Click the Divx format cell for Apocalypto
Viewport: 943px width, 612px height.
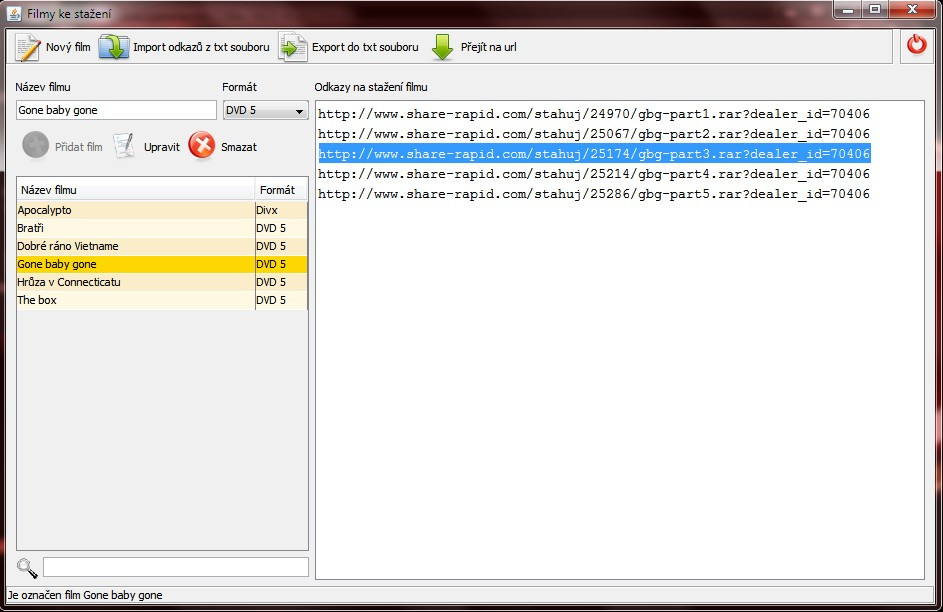[x=281, y=210]
